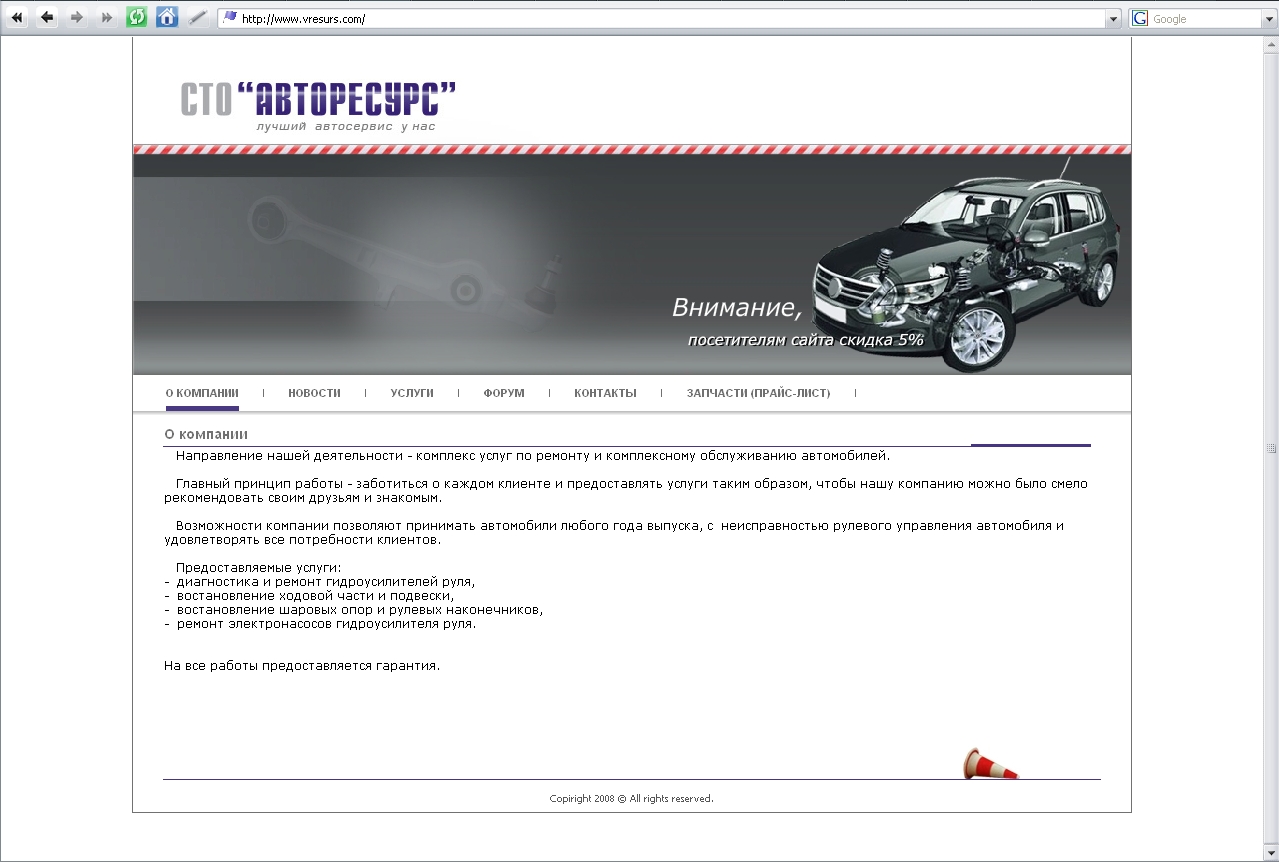The height and width of the screenshot is (863, 1279).
Task: Click the Back navigation arrow icon
Action: coord(46,17)
